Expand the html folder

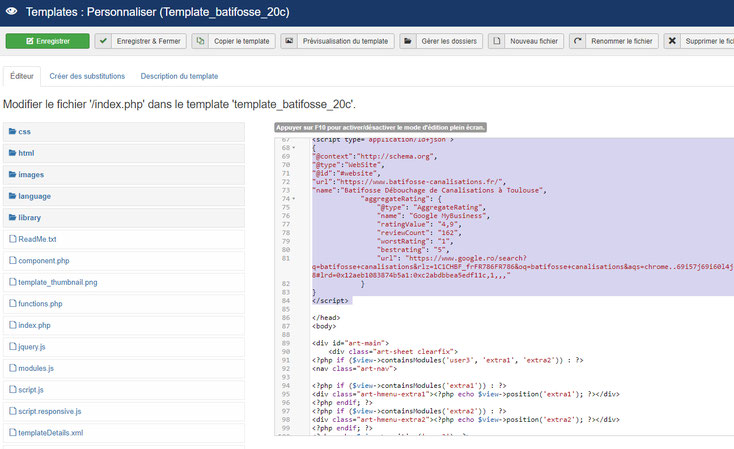[x=124, y=153]
